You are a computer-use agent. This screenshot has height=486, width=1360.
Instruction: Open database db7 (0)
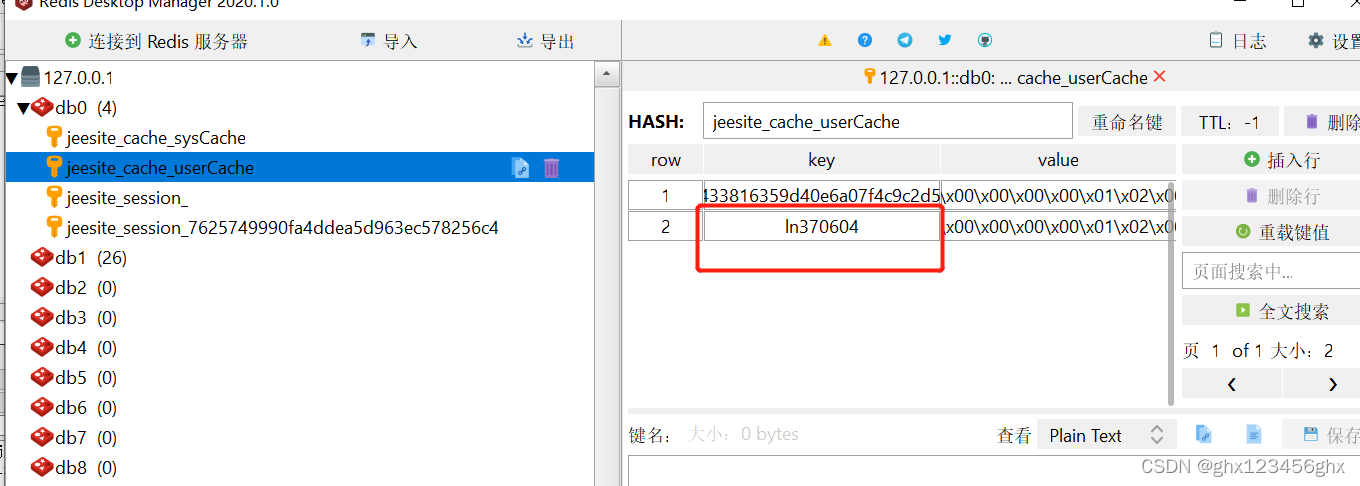coord(86,438)
